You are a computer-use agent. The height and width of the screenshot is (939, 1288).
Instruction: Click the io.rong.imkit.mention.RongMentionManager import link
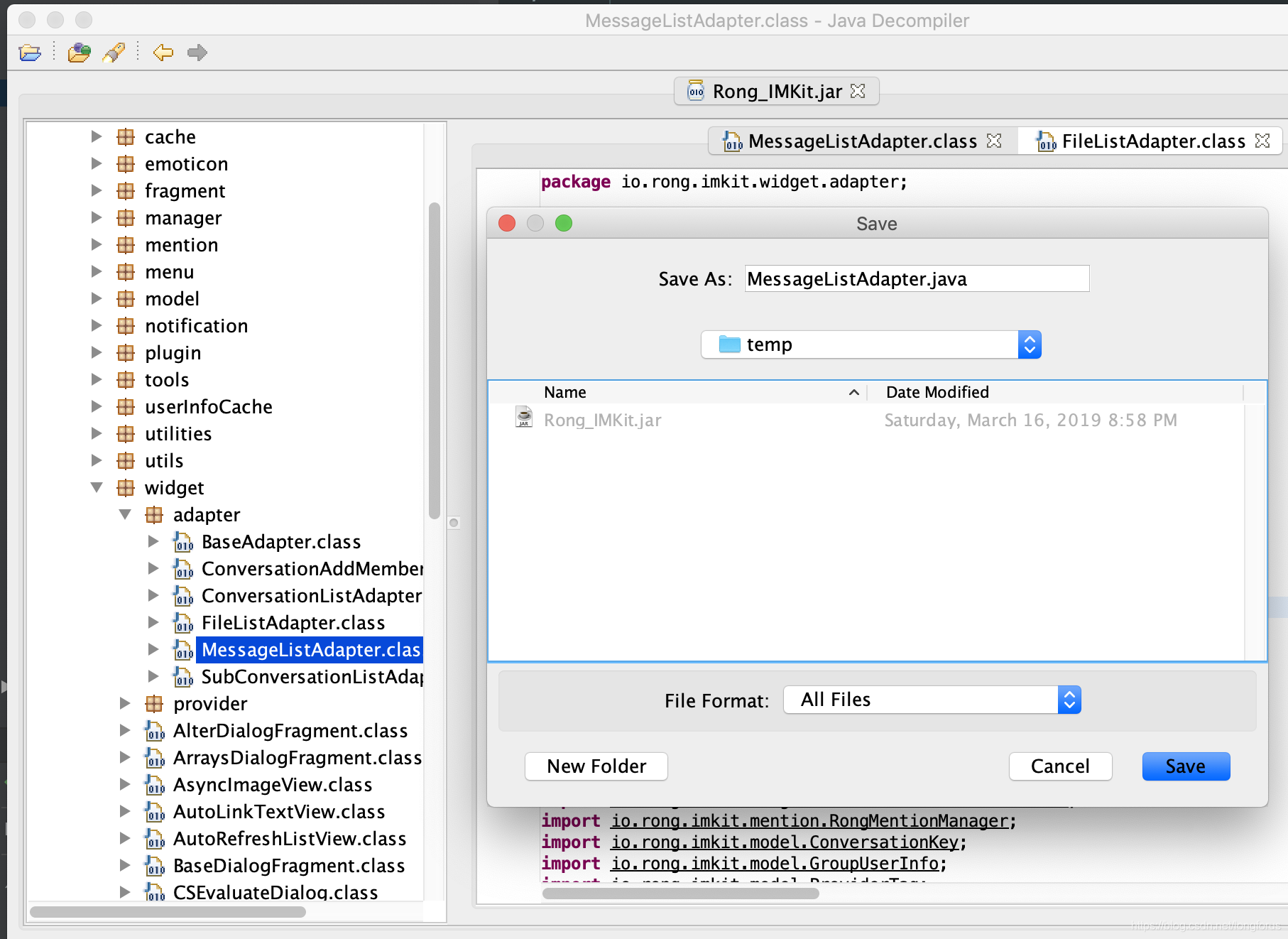click(809, 821)
